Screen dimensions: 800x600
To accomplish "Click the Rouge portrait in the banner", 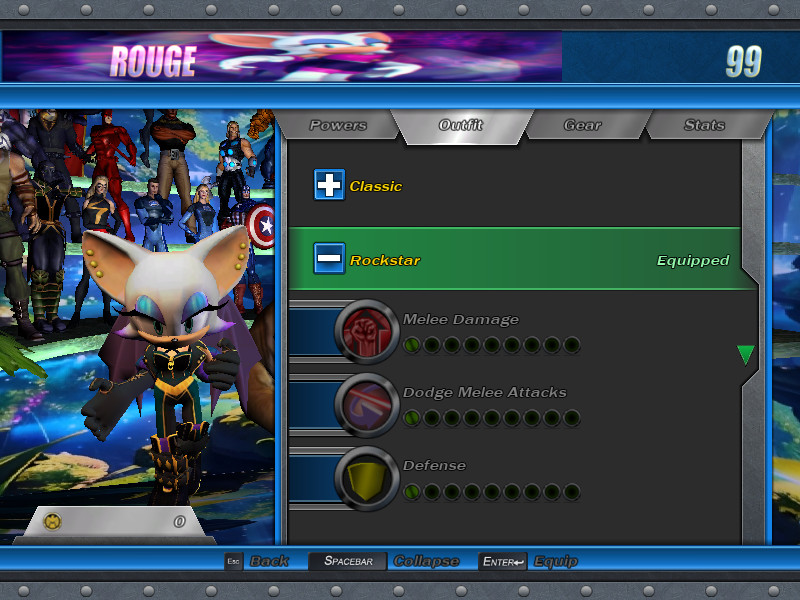I will (x=316, y=57).
